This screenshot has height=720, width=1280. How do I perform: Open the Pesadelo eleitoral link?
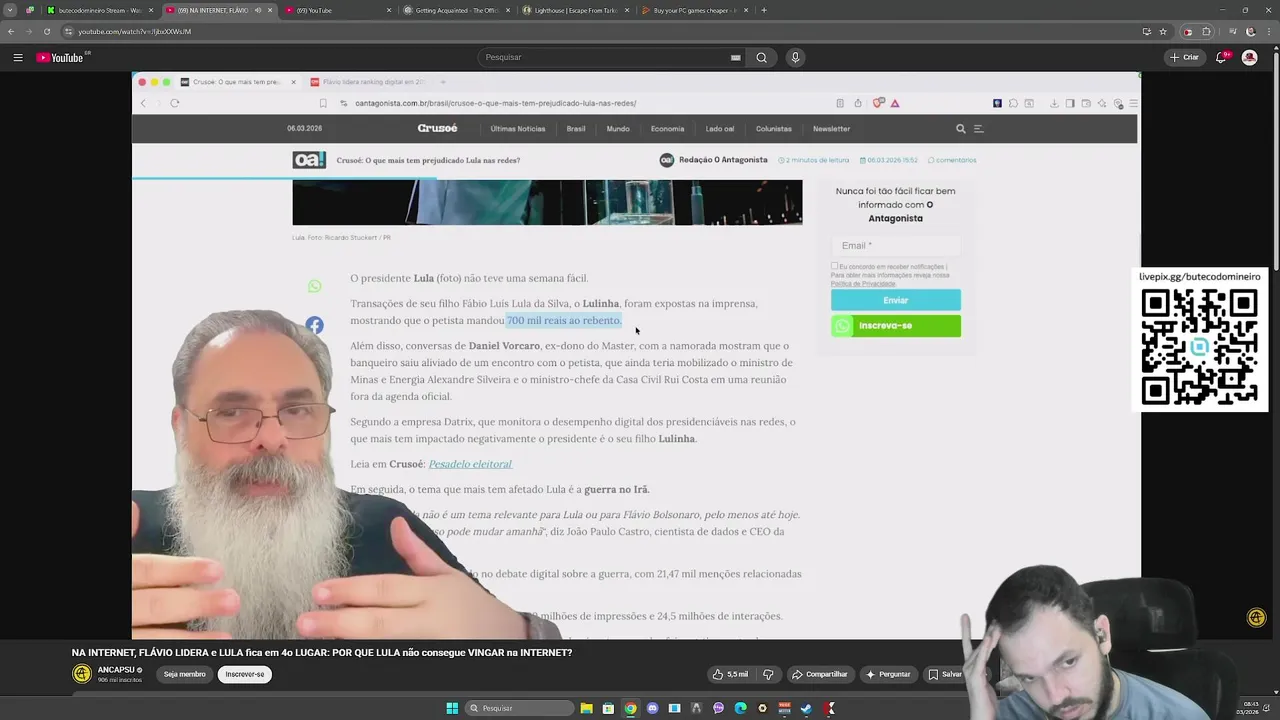[470, 464]
